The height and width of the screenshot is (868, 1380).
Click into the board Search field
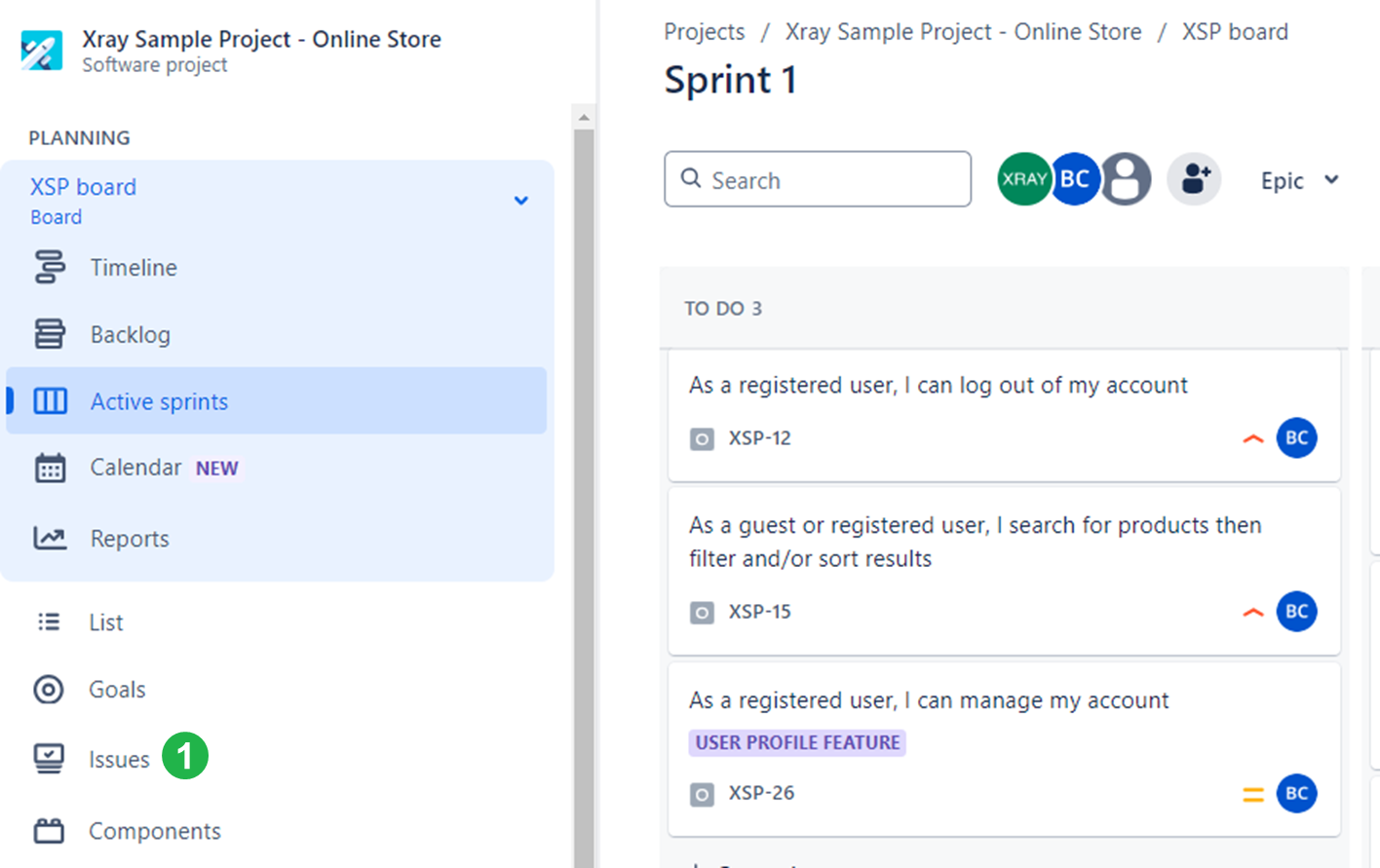818,179
